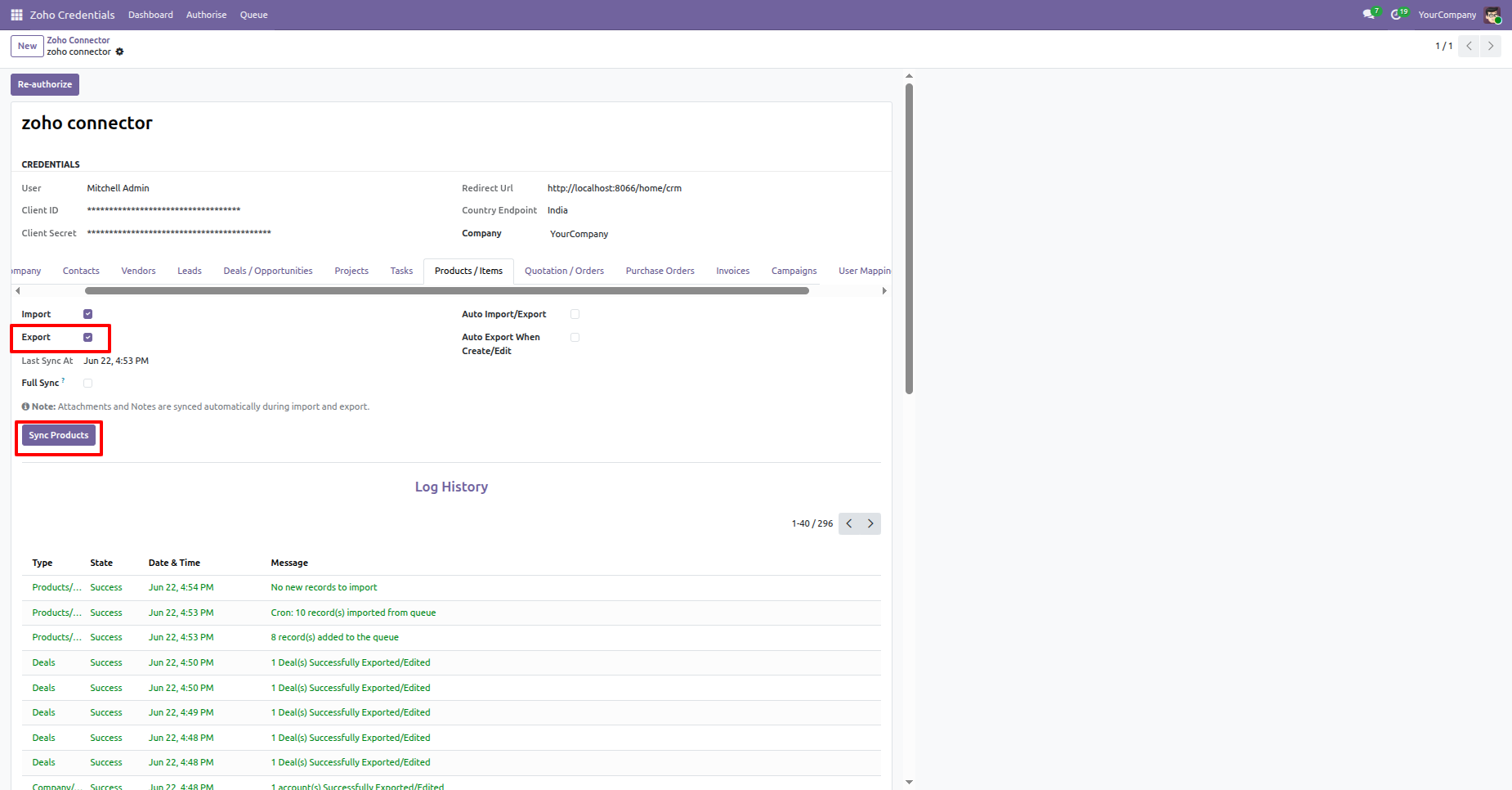Click the 'Type' column header
The height and width of the screenshot is (790, 1512).
click(42, 563)
